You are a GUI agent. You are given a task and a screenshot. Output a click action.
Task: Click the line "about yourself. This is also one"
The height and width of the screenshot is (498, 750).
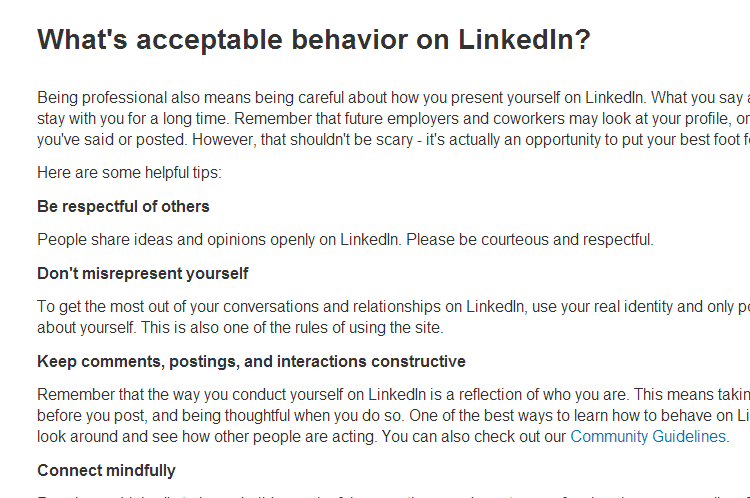(240, 327)
